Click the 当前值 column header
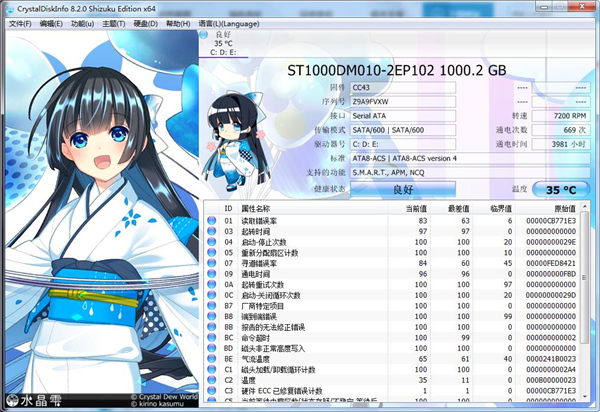The image size is (600, 412). click(x=409, y=208)
